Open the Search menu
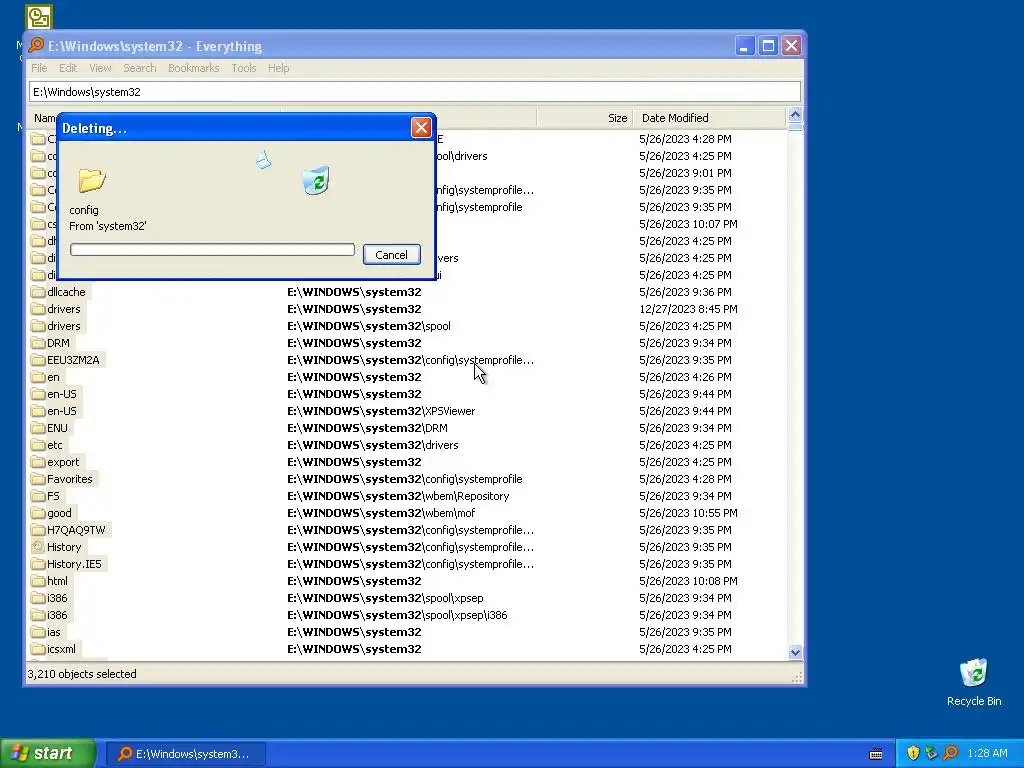The image size is (1024, 768). click(140, 68)
